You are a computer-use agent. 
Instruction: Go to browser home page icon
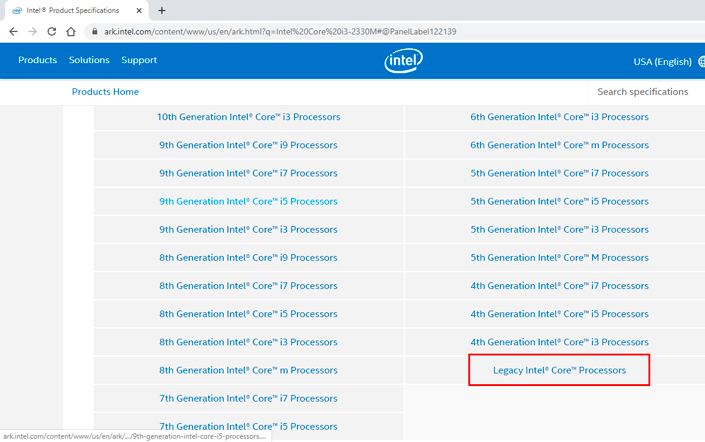pos(71,31)
